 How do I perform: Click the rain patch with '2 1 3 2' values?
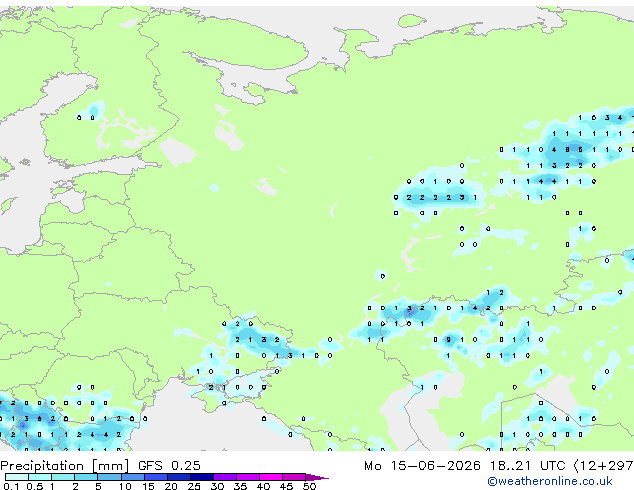point(257,340)
